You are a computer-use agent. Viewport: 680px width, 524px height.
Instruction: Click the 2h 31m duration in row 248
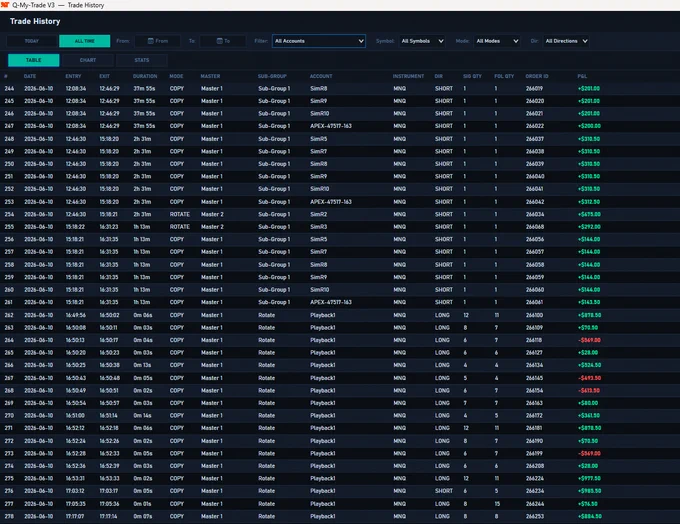pyautogui.click(x=142, y=139)
